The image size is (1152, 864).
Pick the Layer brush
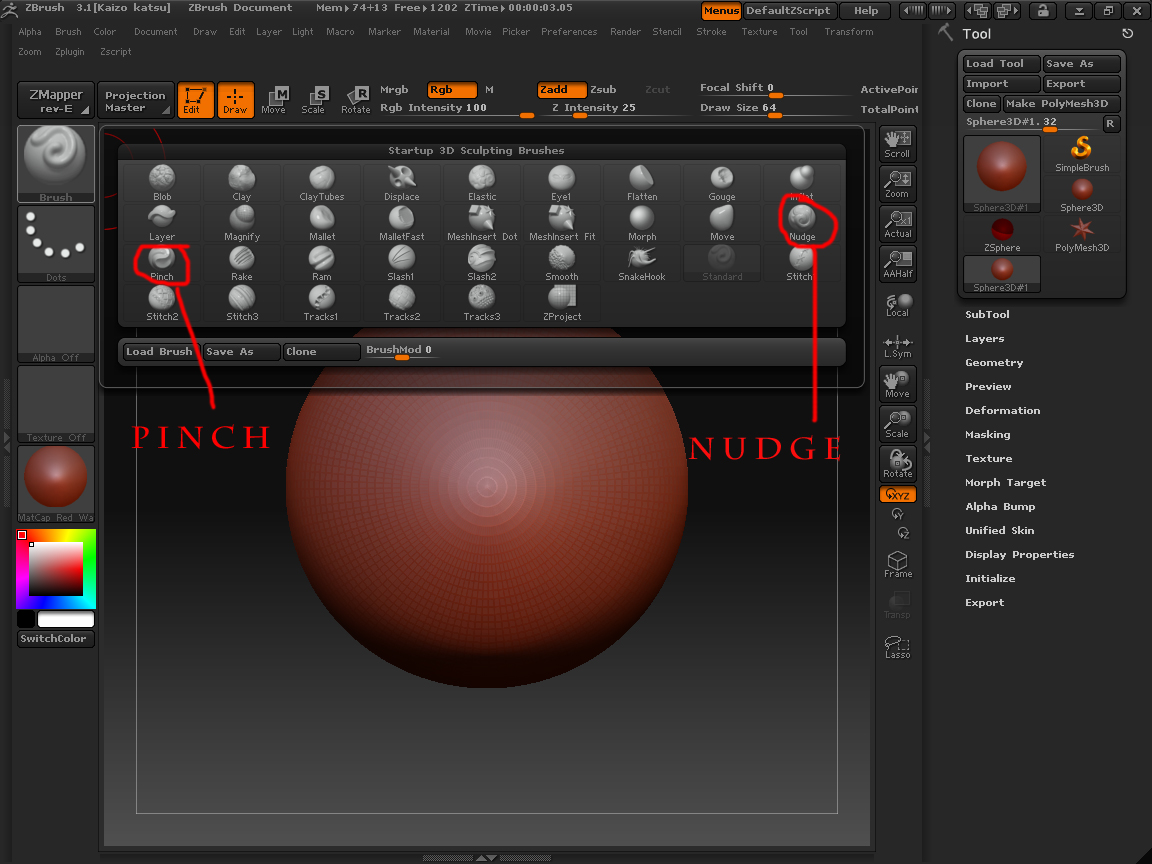162,223
